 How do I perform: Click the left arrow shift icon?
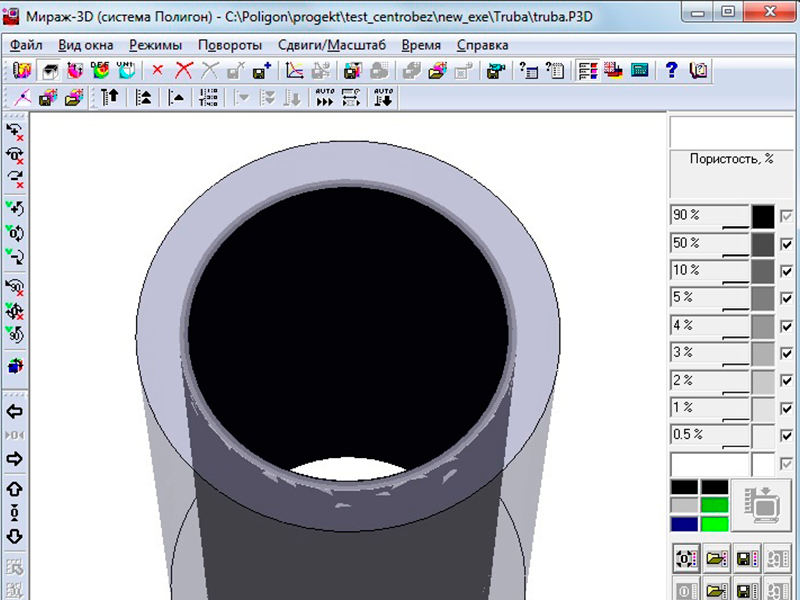pyautogui.click(x=15, y=412)
